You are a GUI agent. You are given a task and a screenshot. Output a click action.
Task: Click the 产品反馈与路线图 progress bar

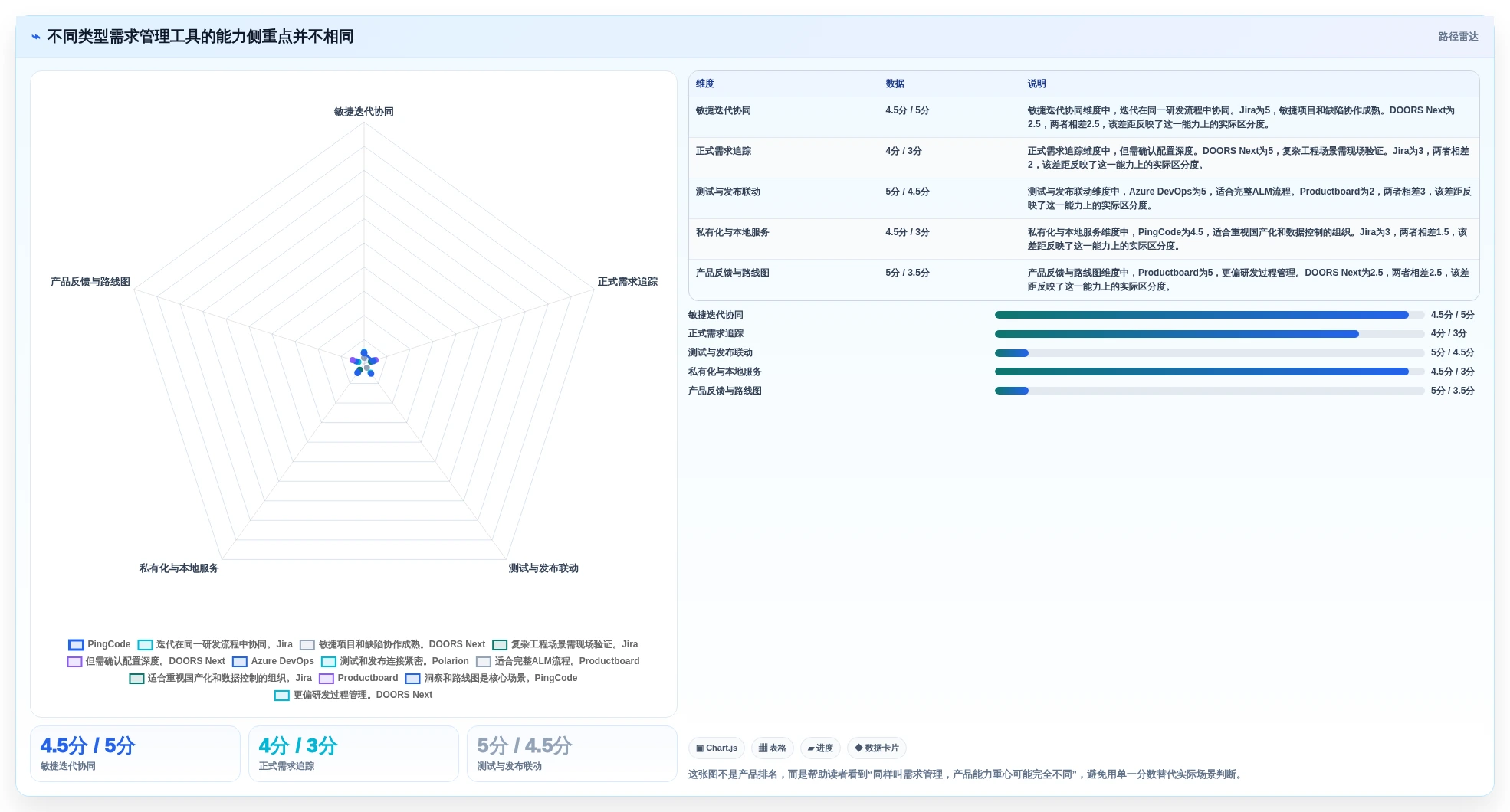coord(1210,391)
